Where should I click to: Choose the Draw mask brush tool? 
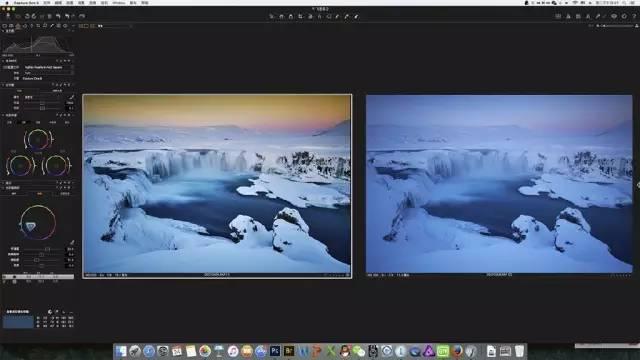pyautogui.click(x=337, y=16)
